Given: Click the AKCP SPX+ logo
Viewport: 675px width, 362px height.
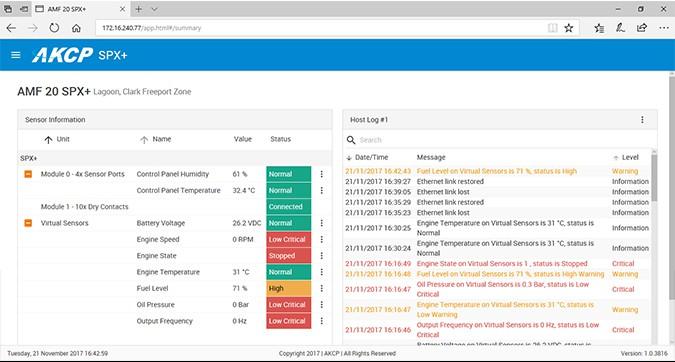Looking at the screenshot, I should coord(80,55).
